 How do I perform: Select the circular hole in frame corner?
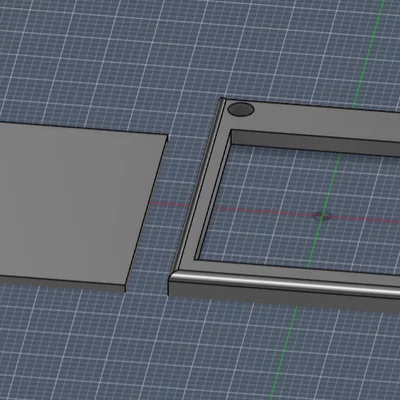(241, 110)
